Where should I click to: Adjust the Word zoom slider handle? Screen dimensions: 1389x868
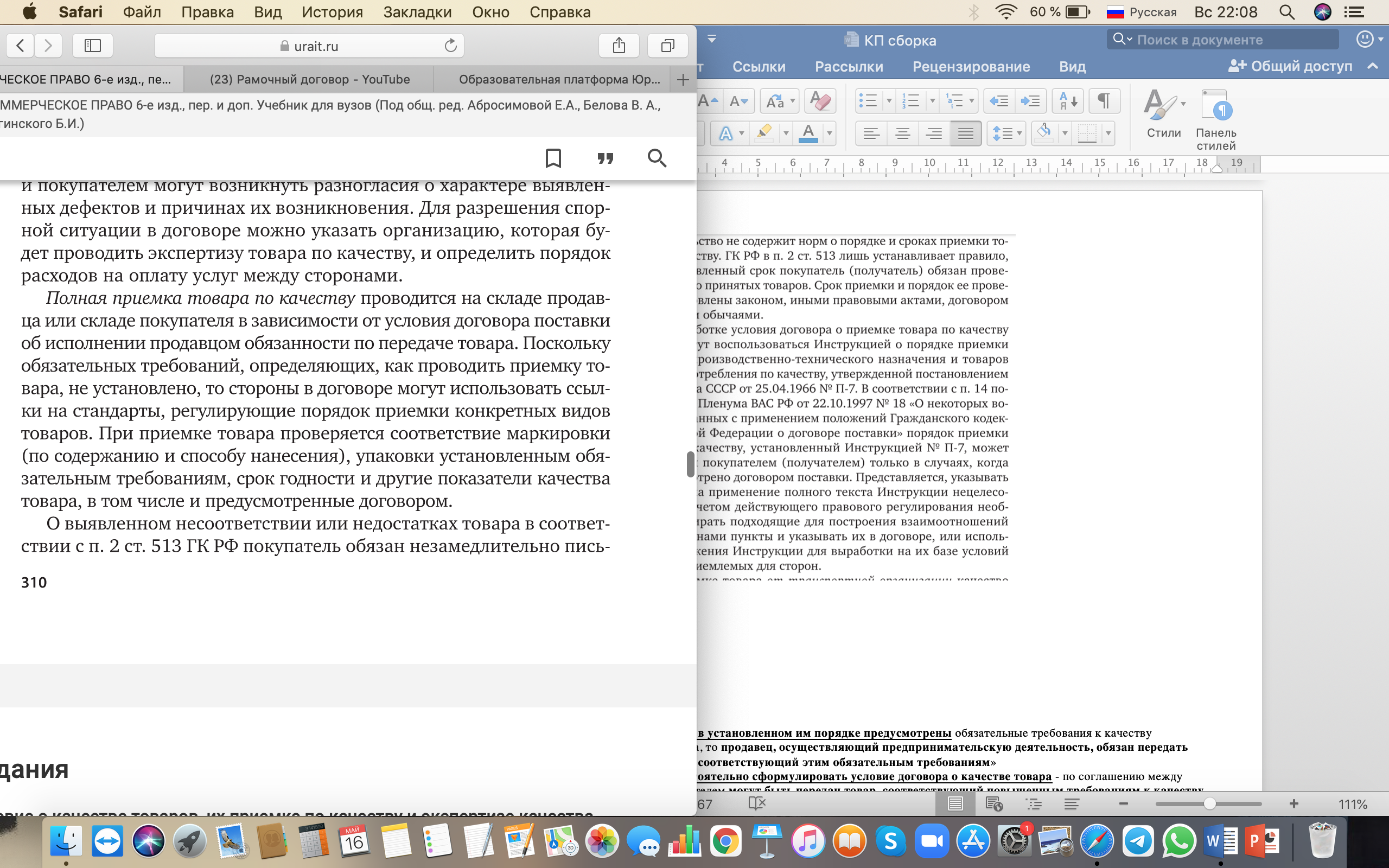(x=1209, y=803)
